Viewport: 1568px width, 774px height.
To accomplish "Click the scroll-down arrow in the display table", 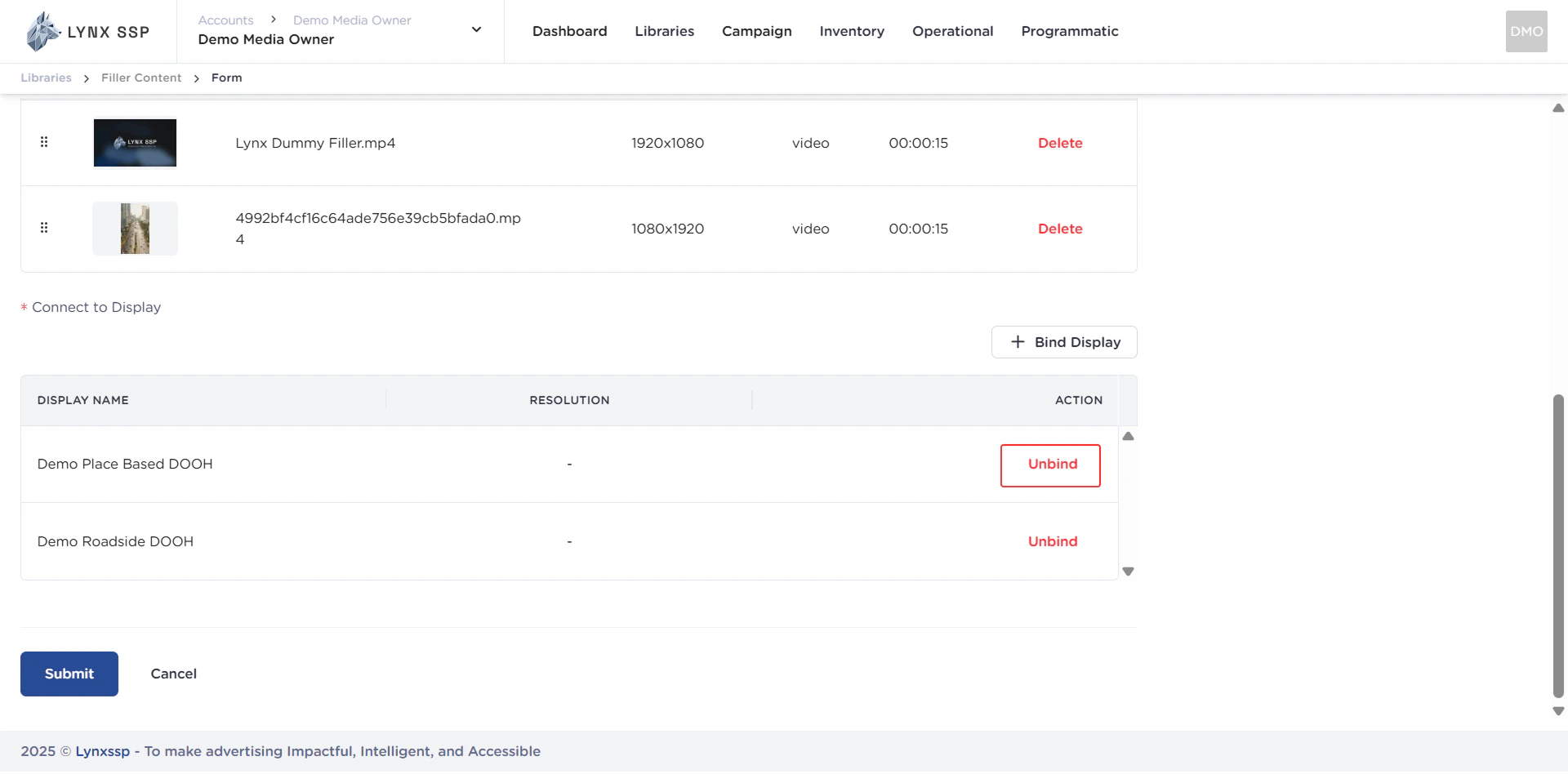I will (1129, 571).
